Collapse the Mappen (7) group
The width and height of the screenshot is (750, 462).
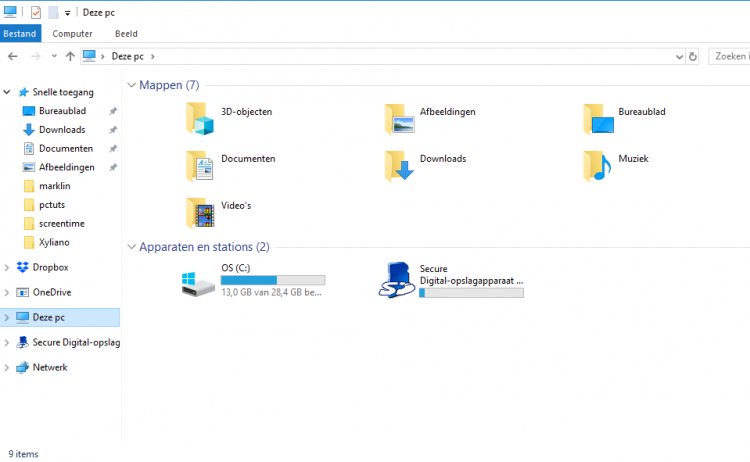click(130, 86)
